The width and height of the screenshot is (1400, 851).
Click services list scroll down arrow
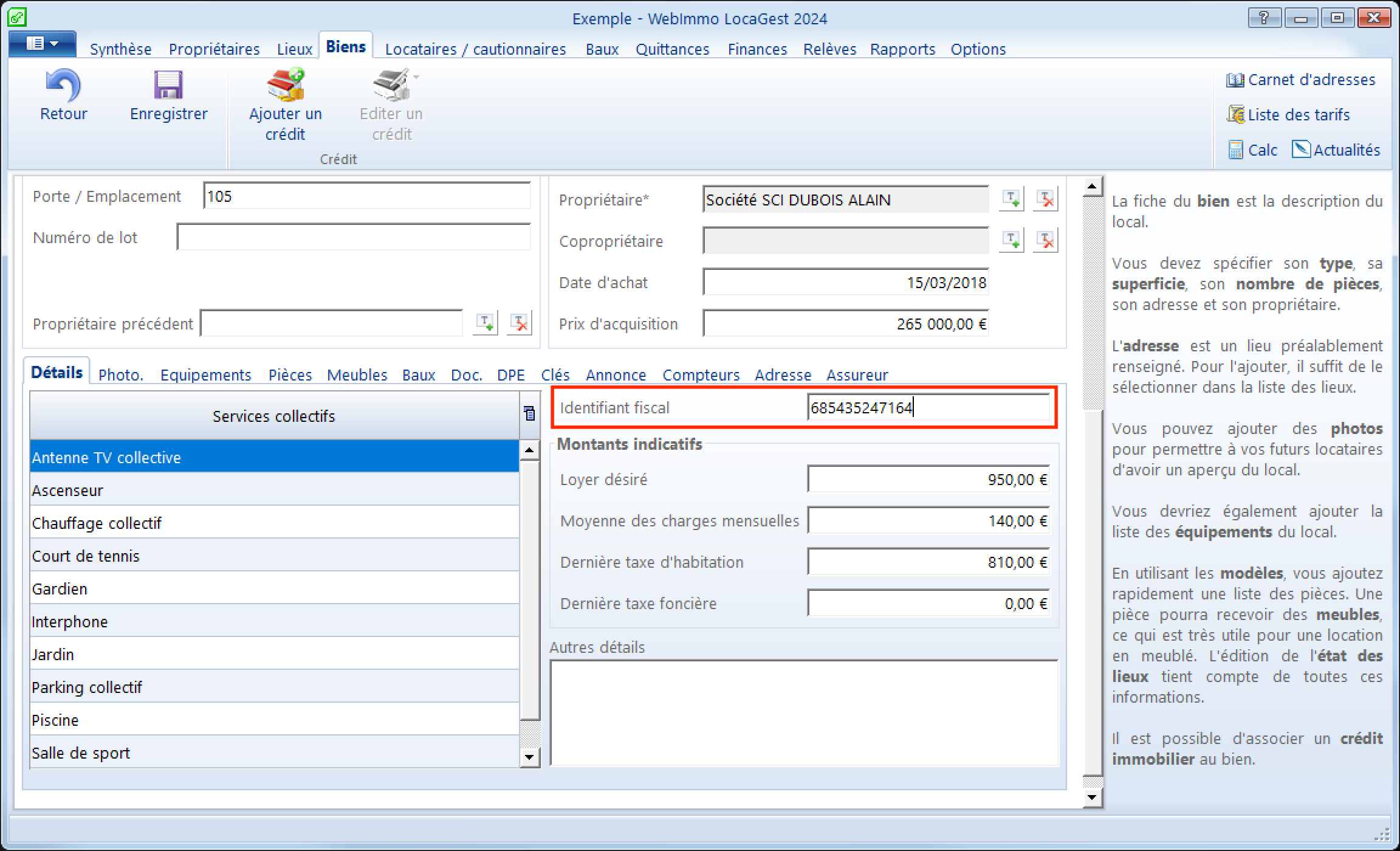(x=529, y=757)
